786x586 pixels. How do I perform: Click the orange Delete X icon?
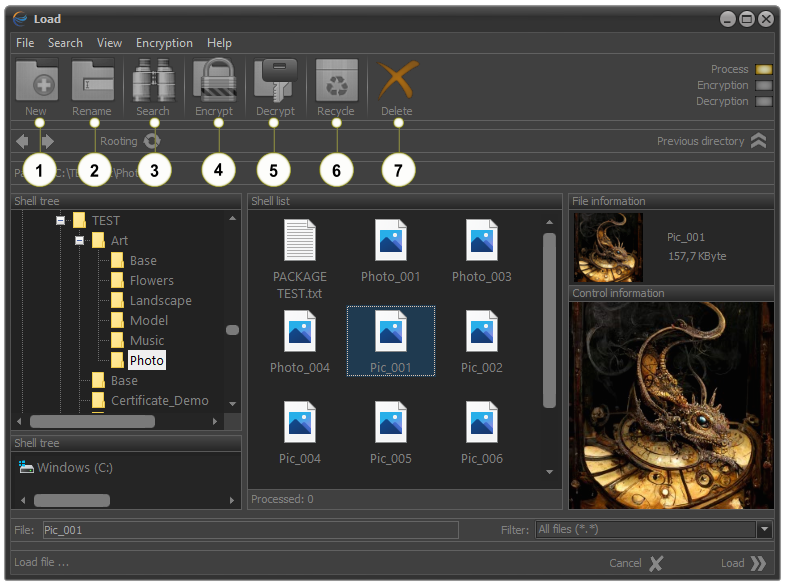(x=398, y=80)
